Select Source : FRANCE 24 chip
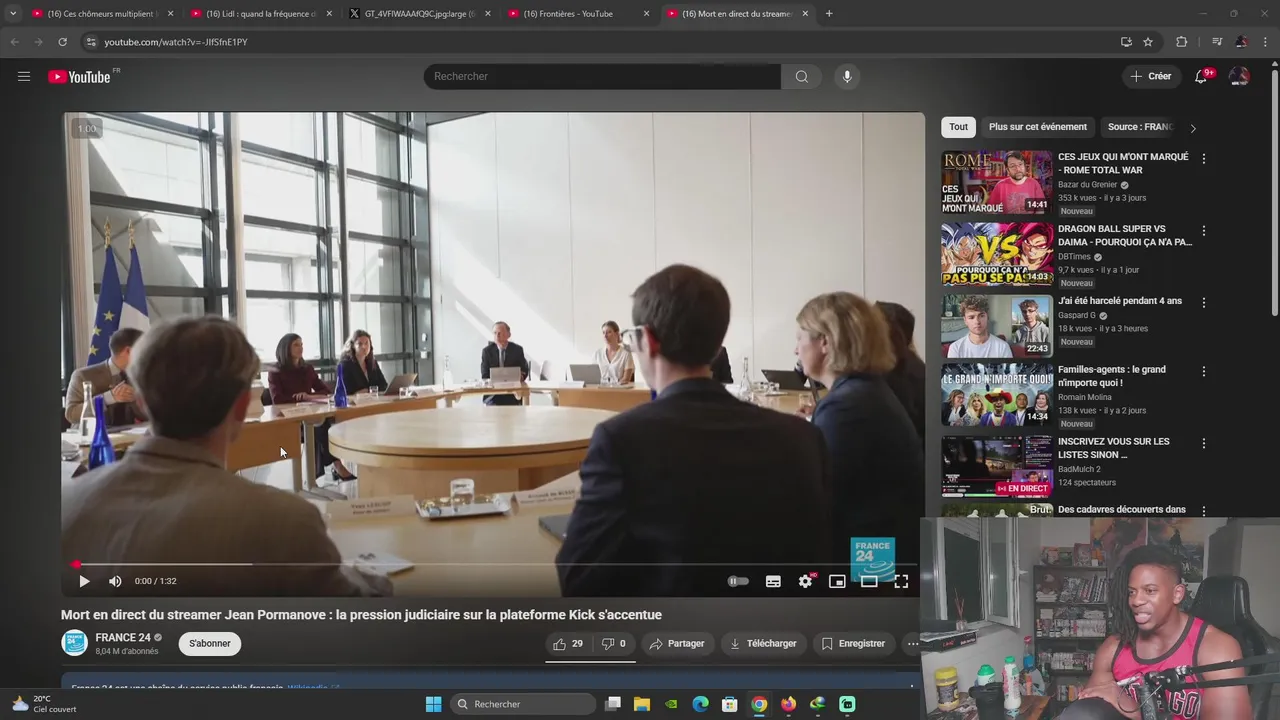The width and height of the screenshot is (1280, 720). pyautogui.click(x=1140, y=127)
